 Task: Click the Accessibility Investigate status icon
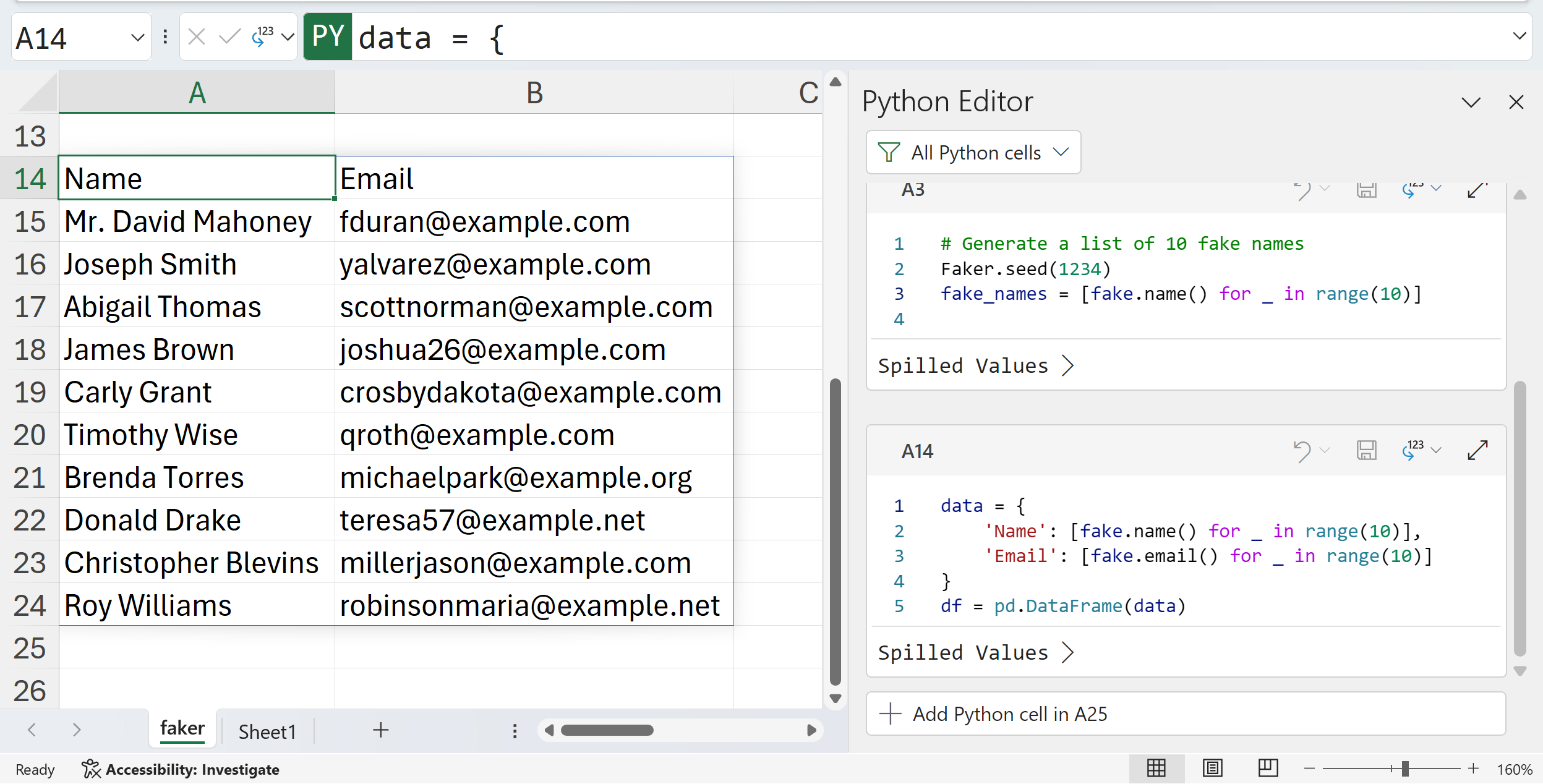coord(91,769)
